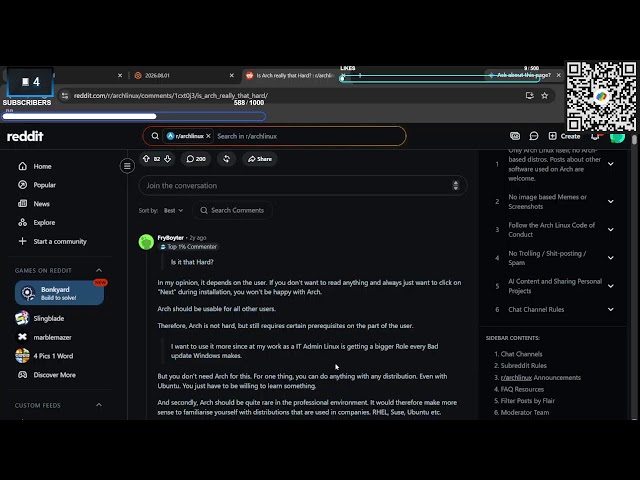Screen dimensions: 640x480
Task: Expand rule 3 Arch Linux Code of Conduct
Action: click(x=611, y=229)
